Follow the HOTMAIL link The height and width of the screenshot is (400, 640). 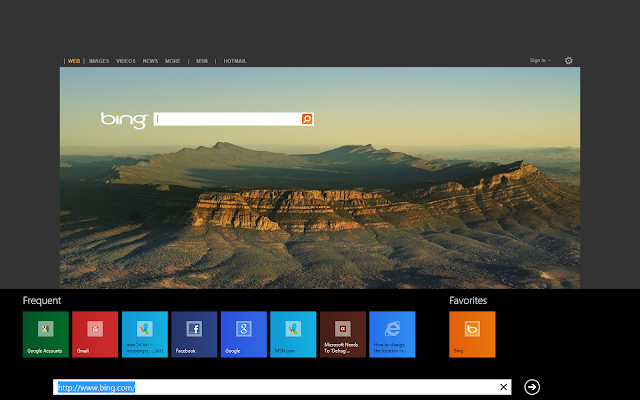click(235, 61)
